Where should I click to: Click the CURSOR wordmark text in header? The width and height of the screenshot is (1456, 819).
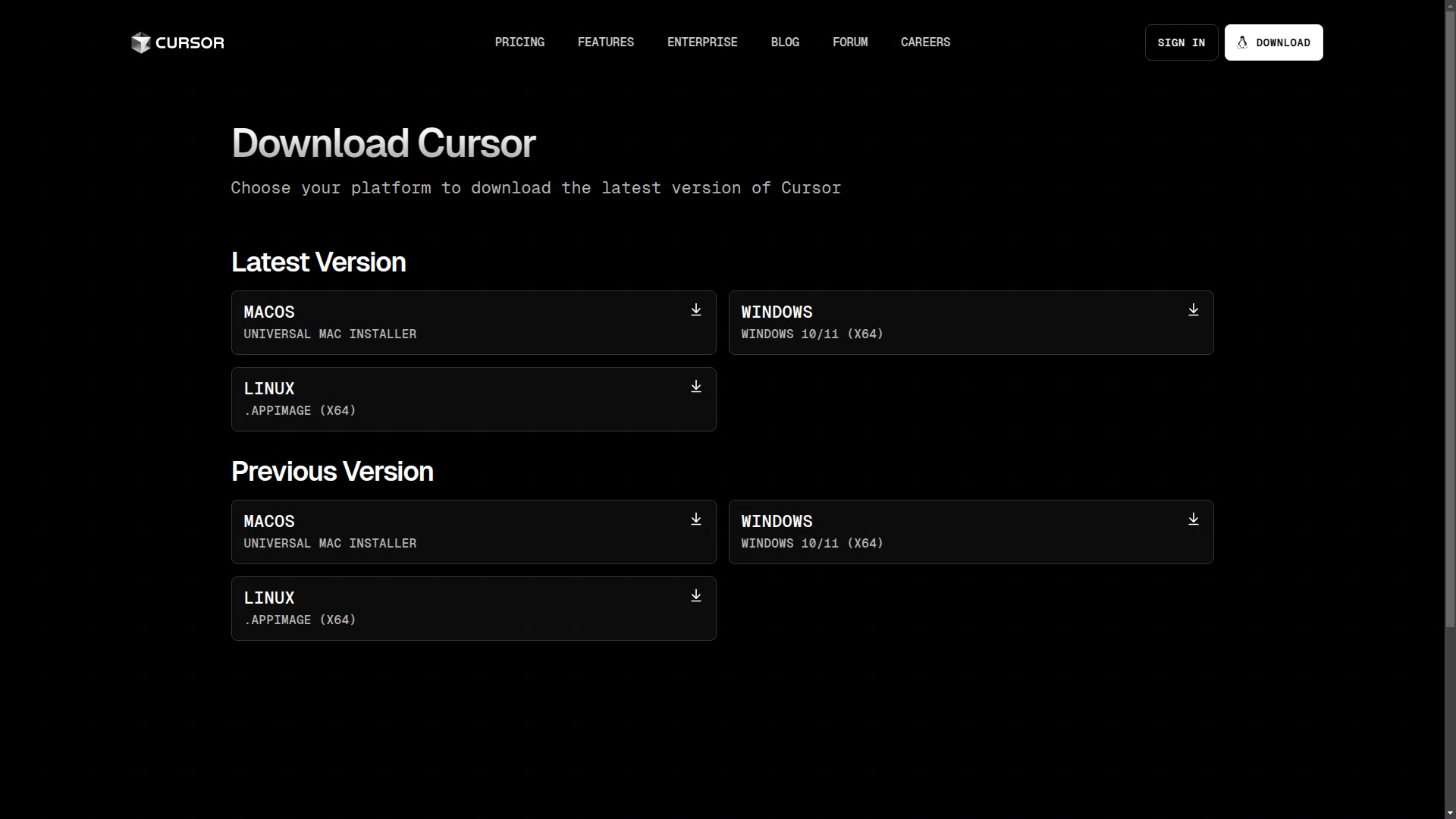coord(190,42)
